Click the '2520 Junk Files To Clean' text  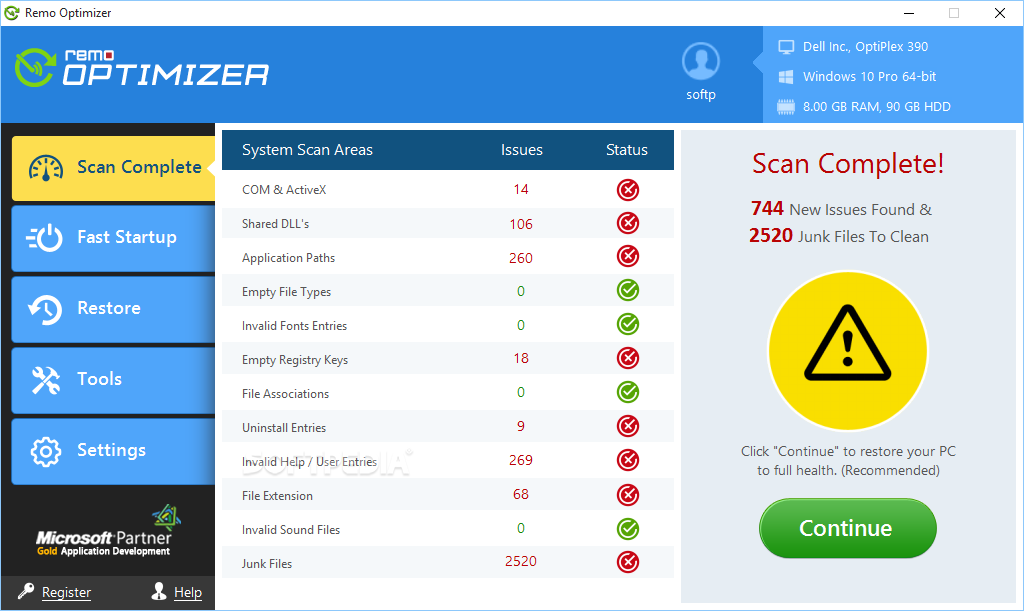[839, 236]
